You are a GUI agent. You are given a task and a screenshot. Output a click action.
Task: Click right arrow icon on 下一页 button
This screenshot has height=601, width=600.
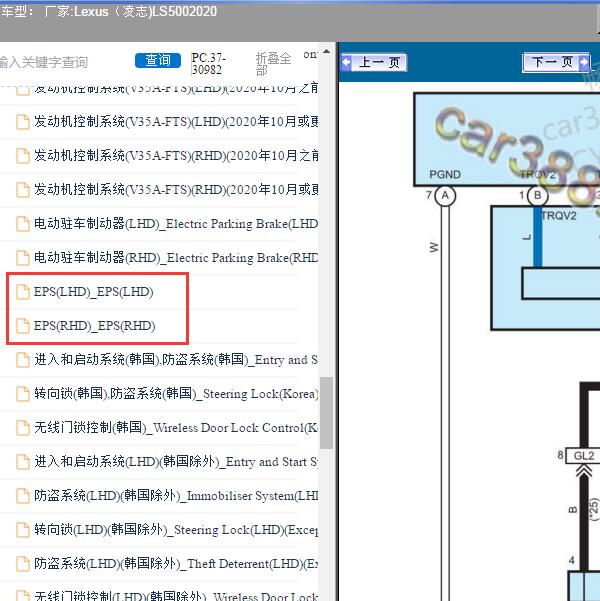tap(584, 62)
